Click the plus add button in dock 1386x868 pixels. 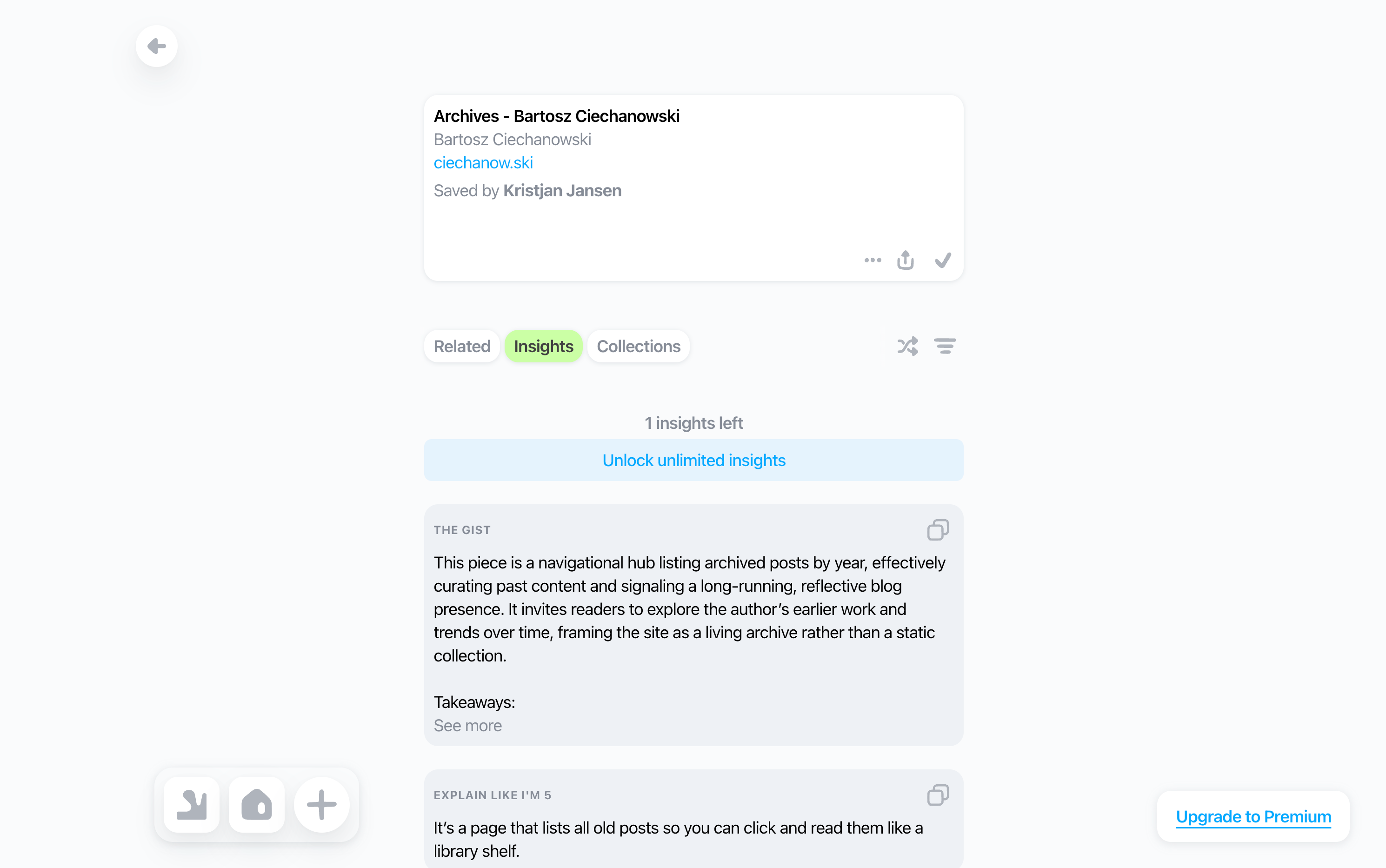(321, 804)
